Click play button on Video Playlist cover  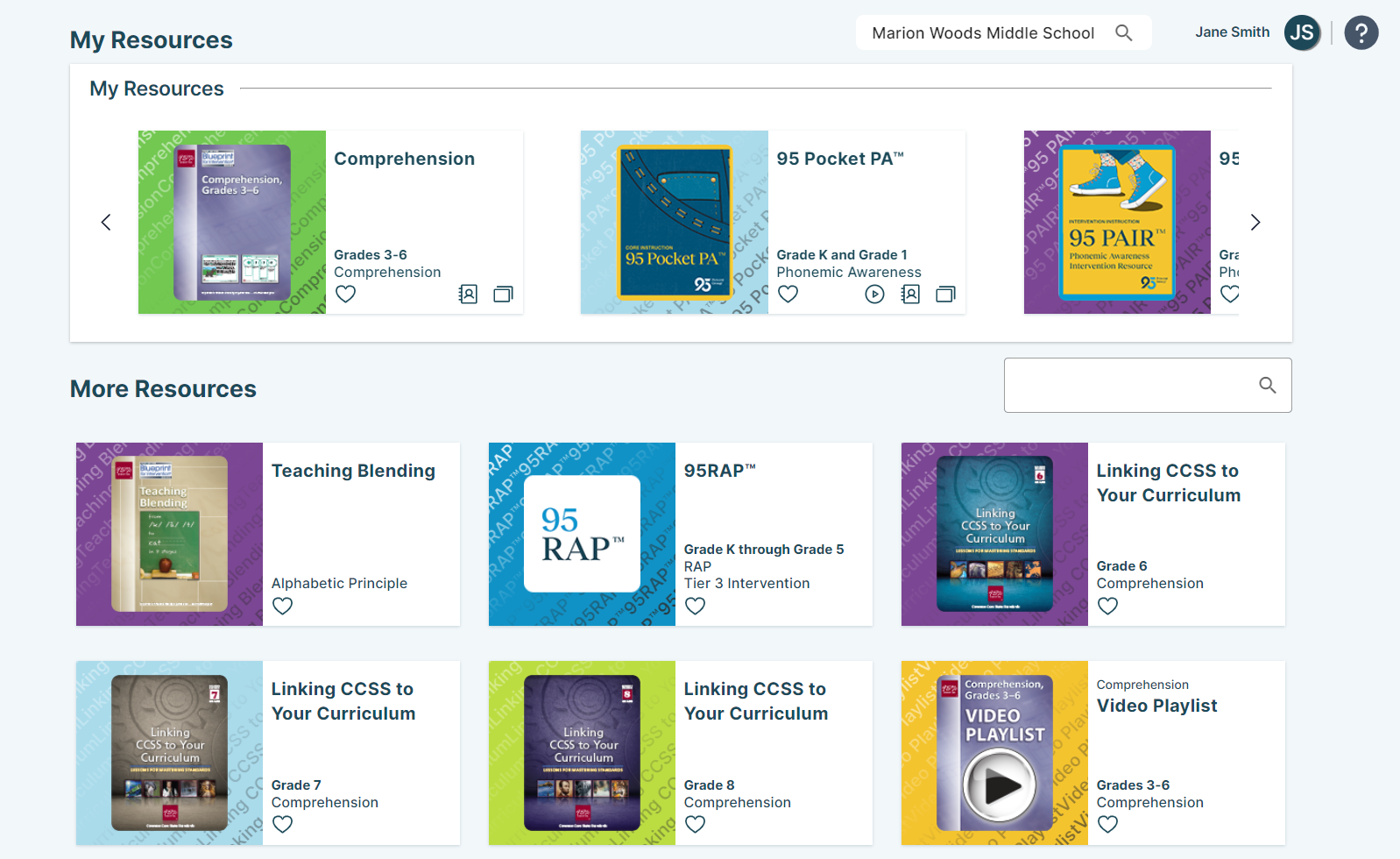pos(1000,786)
